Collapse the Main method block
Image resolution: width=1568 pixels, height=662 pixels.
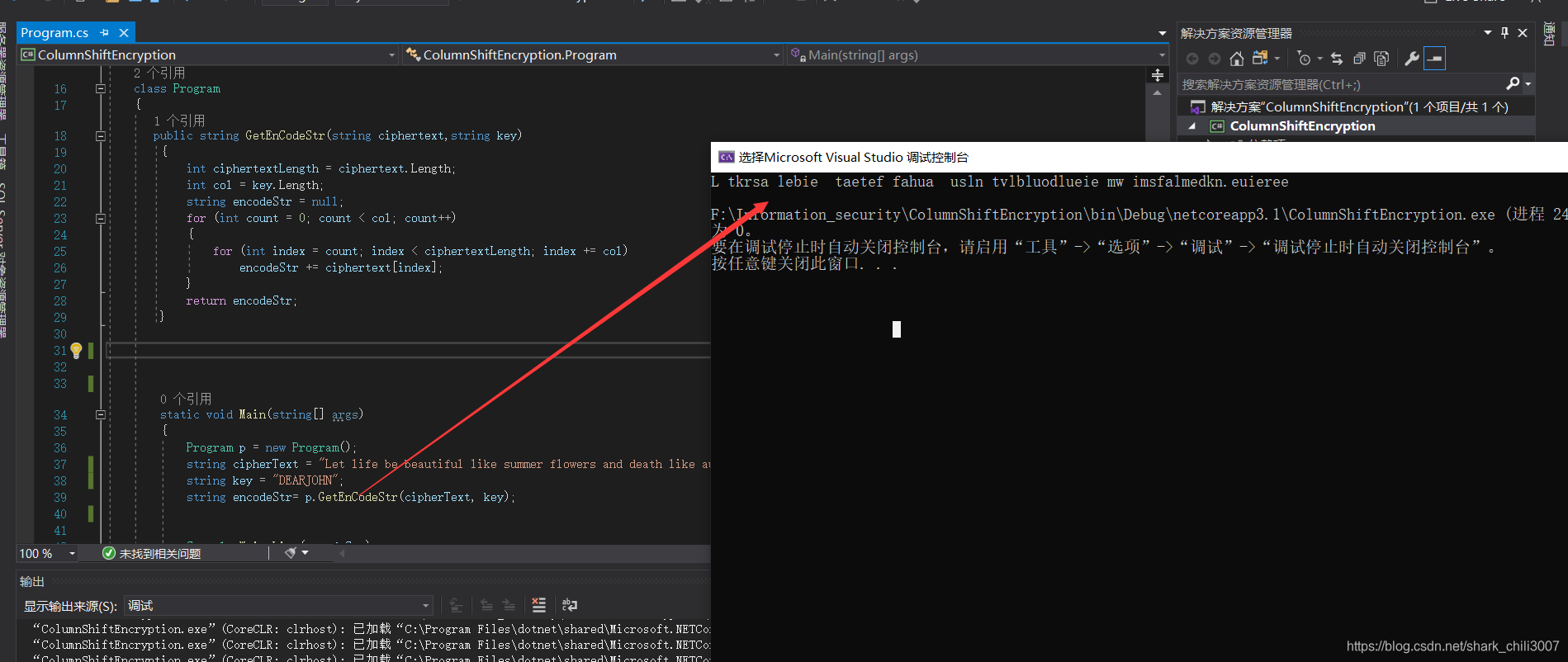tap(101, 414)
